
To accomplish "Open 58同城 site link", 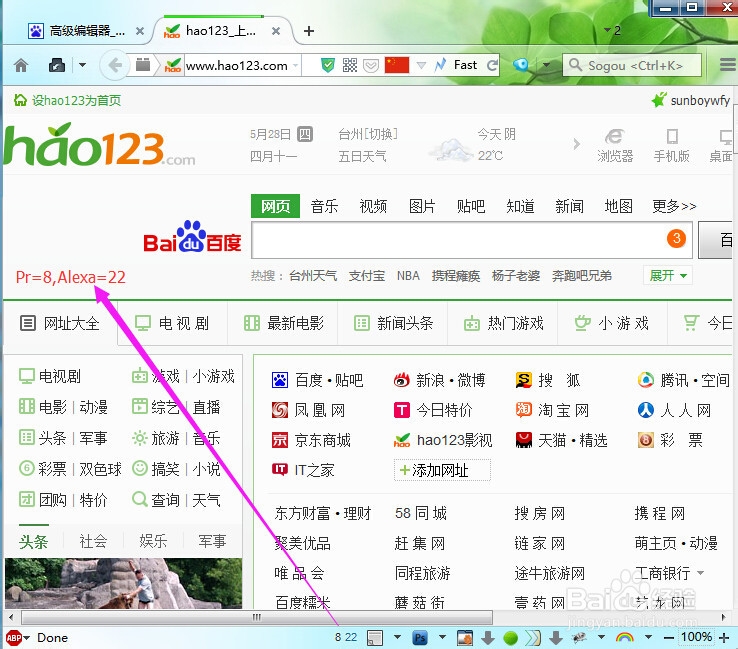I will pyautogui.click(x=421, y=513).
